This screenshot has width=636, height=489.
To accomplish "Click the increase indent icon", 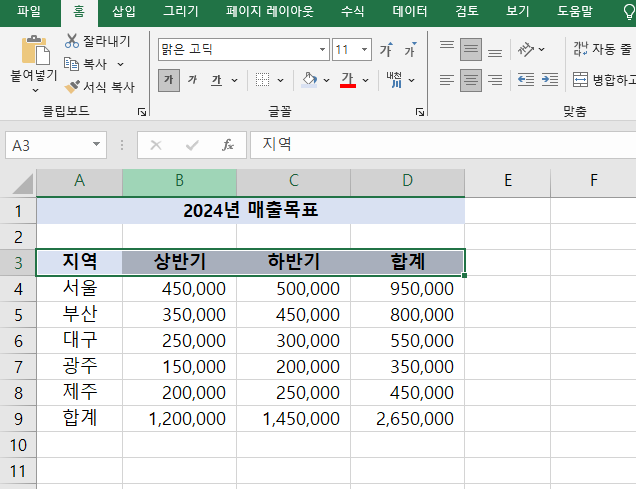I will point(550,80).
